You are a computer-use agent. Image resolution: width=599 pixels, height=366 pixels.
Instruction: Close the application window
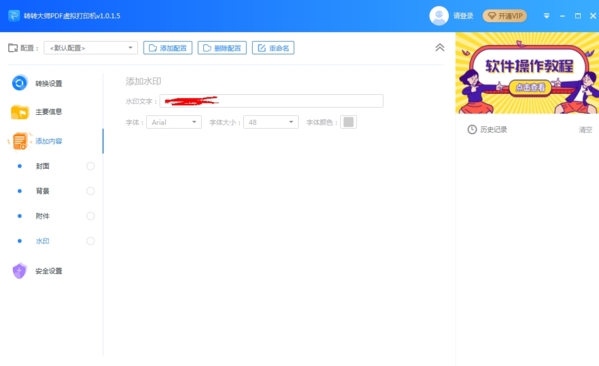(593, 16)
